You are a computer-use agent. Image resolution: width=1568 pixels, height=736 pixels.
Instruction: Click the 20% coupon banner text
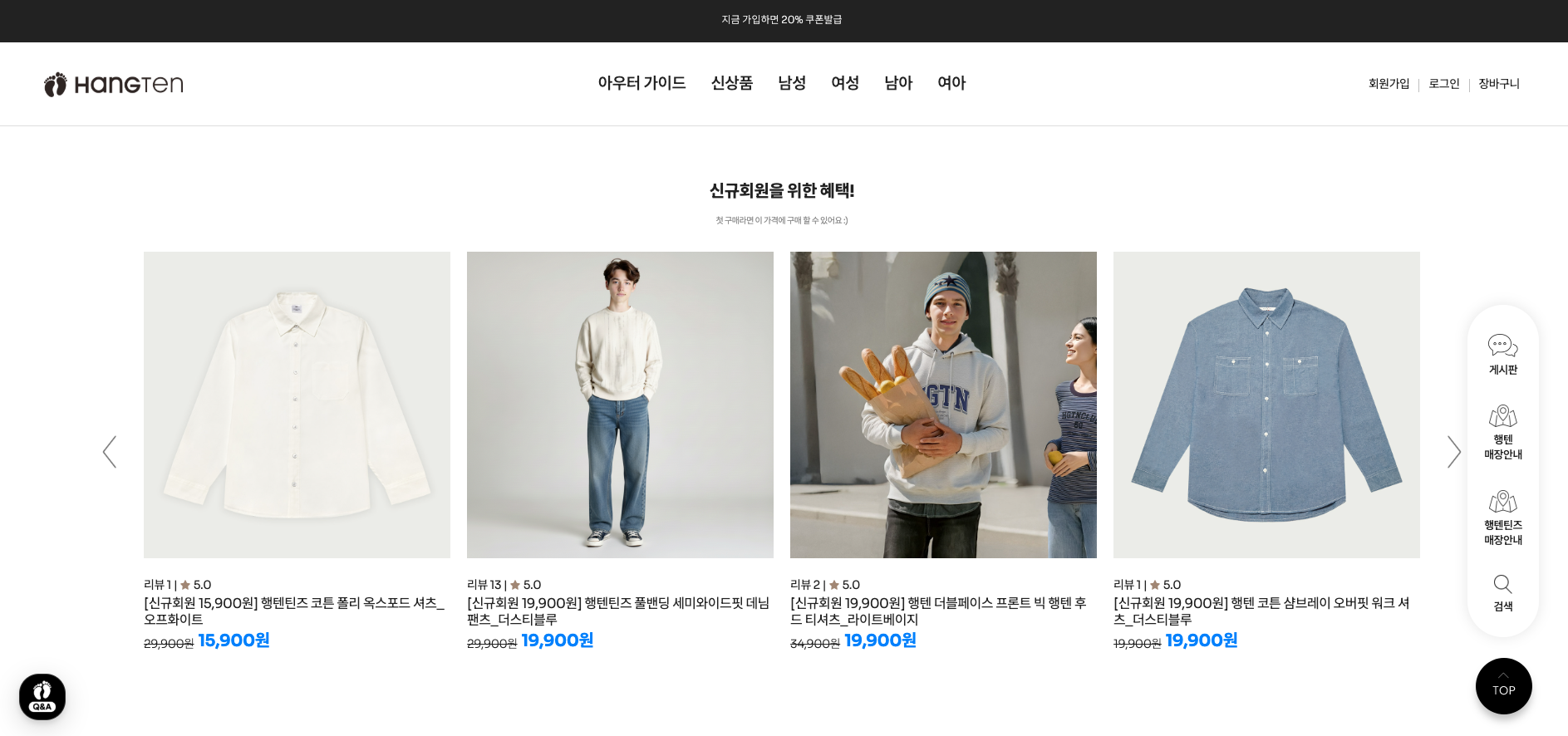click(x=782, y=20)
